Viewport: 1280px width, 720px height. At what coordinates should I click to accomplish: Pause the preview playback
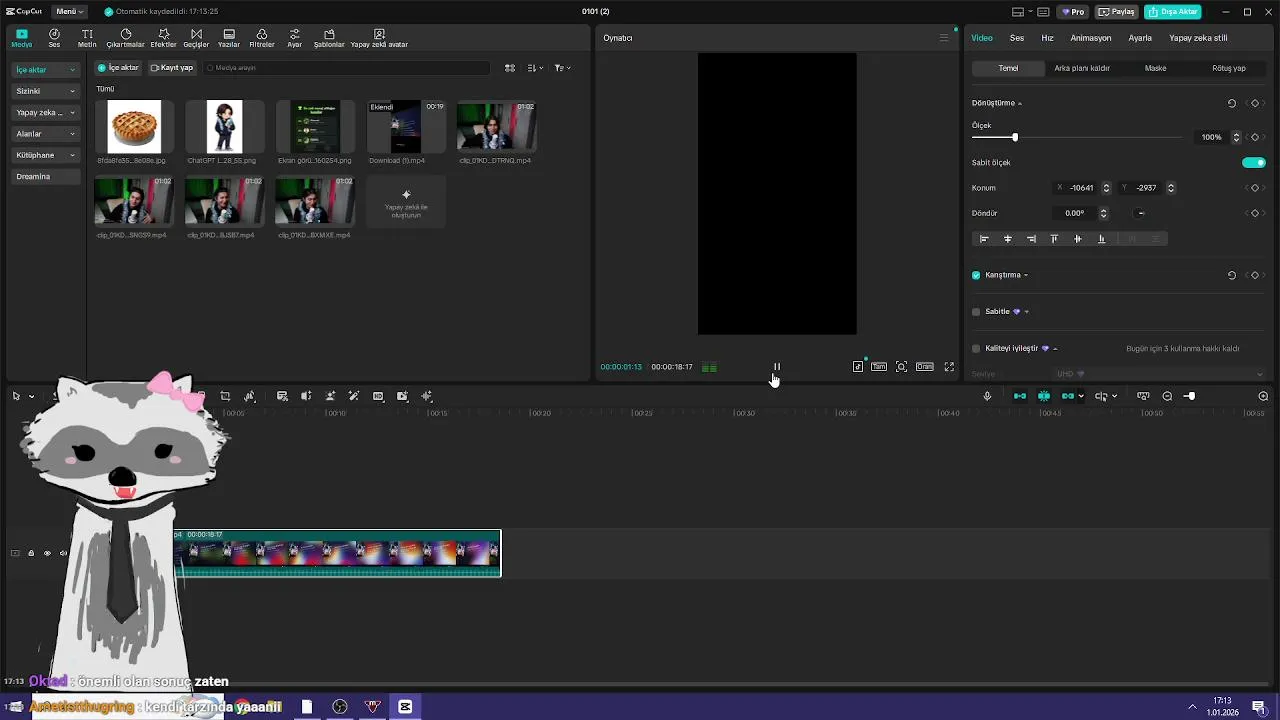pyautogui.click(x=777, y=367)
